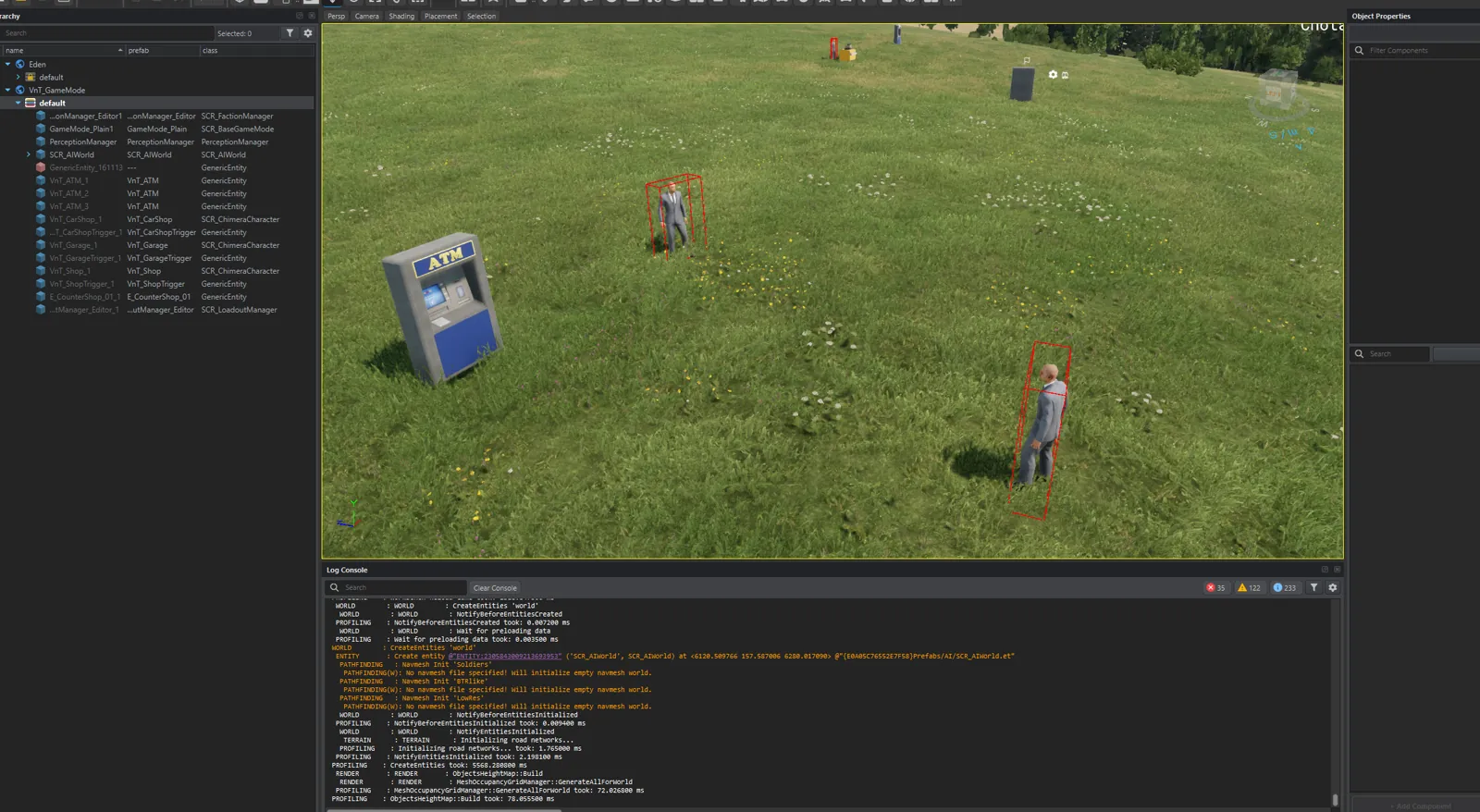Click the Clear Console button

pos(495,587)
